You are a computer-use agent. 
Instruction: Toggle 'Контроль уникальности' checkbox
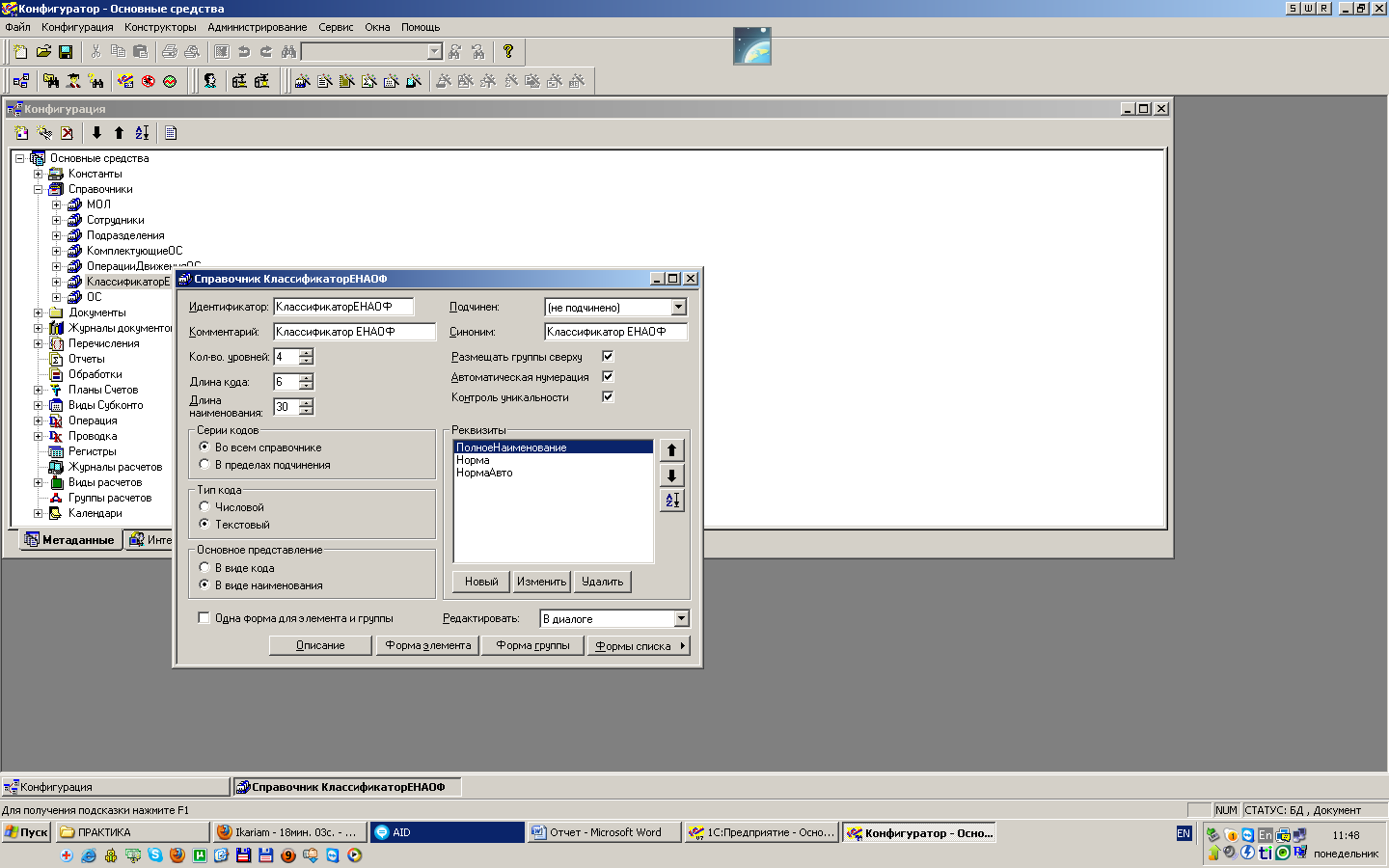pos(608,396)
